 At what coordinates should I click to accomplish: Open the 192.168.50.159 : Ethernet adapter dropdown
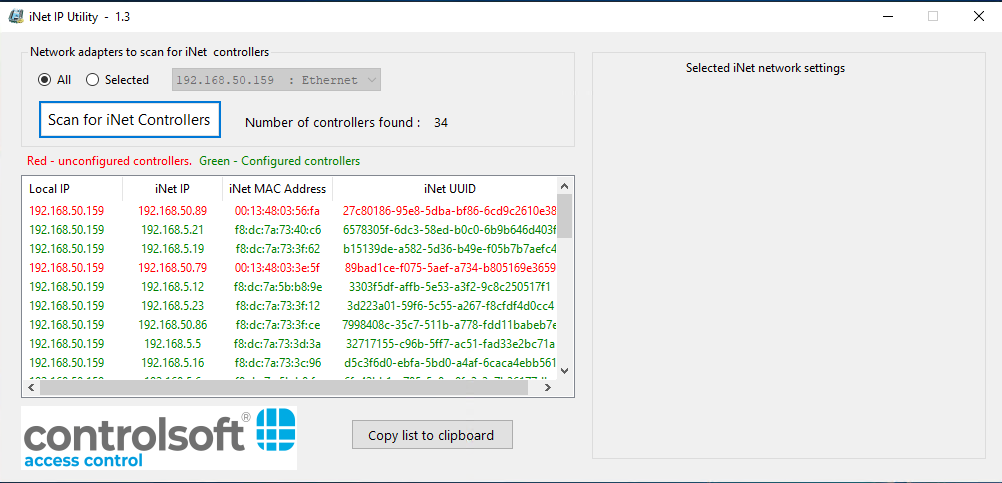[x=276, y=80]
